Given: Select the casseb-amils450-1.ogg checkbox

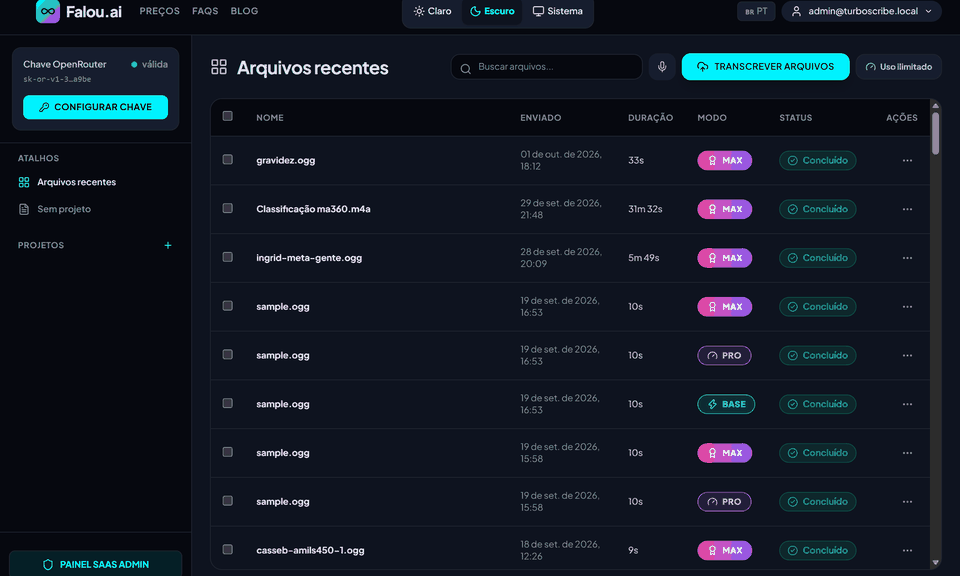Looking at the screenshot, I should click(x=227, y=549).
